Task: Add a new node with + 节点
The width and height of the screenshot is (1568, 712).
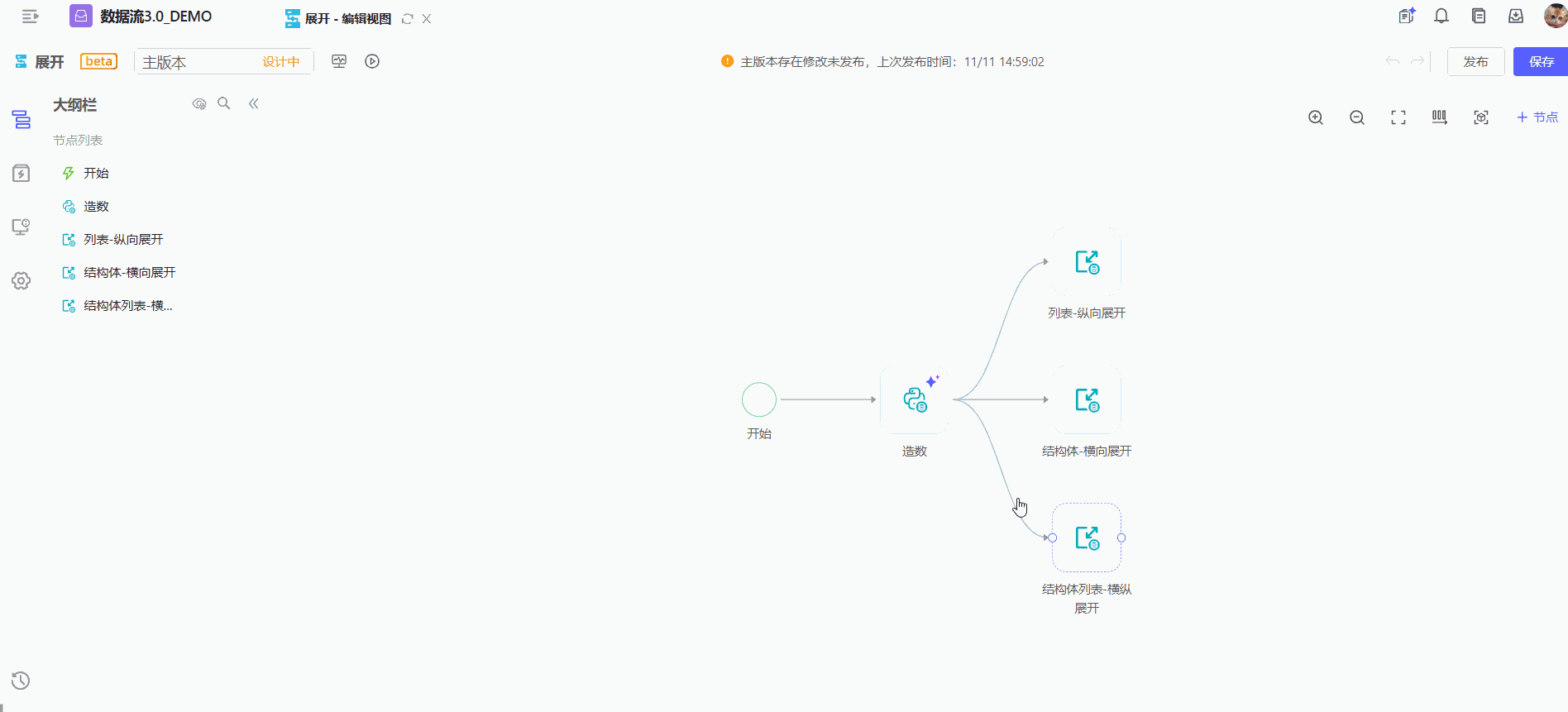Action: point(1537,117)
